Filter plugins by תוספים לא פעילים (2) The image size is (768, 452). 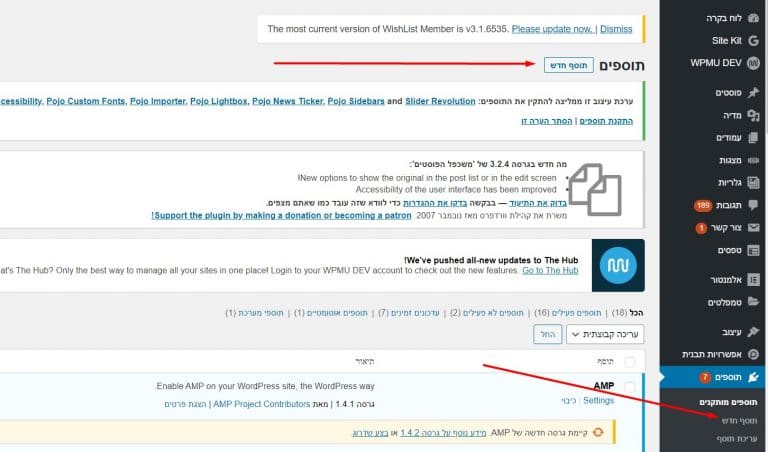[x=487, y=312]
